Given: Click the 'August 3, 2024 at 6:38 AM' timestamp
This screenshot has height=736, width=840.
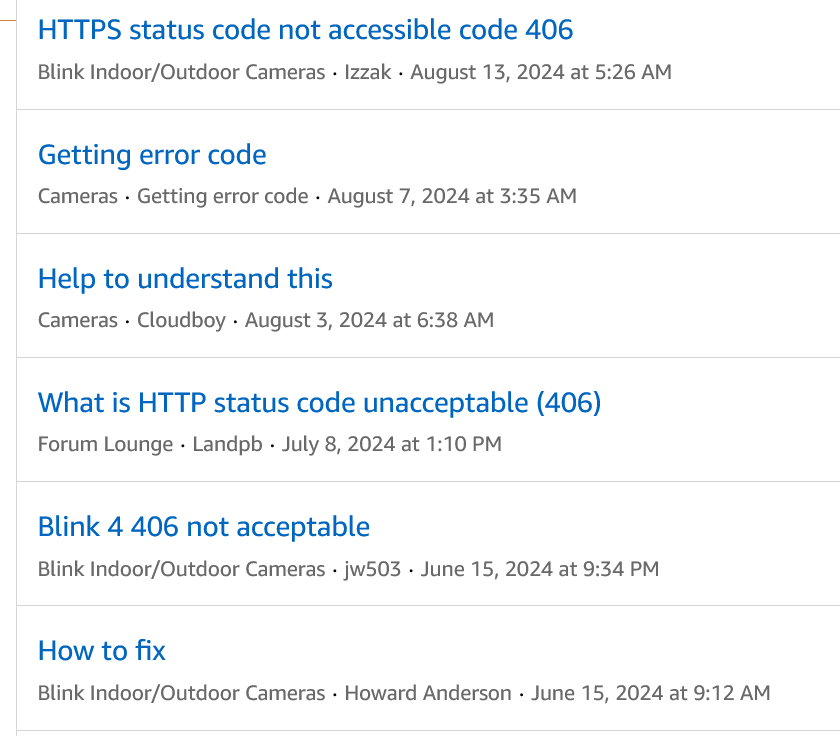Looking at the screenshot, I should point(369,320).
